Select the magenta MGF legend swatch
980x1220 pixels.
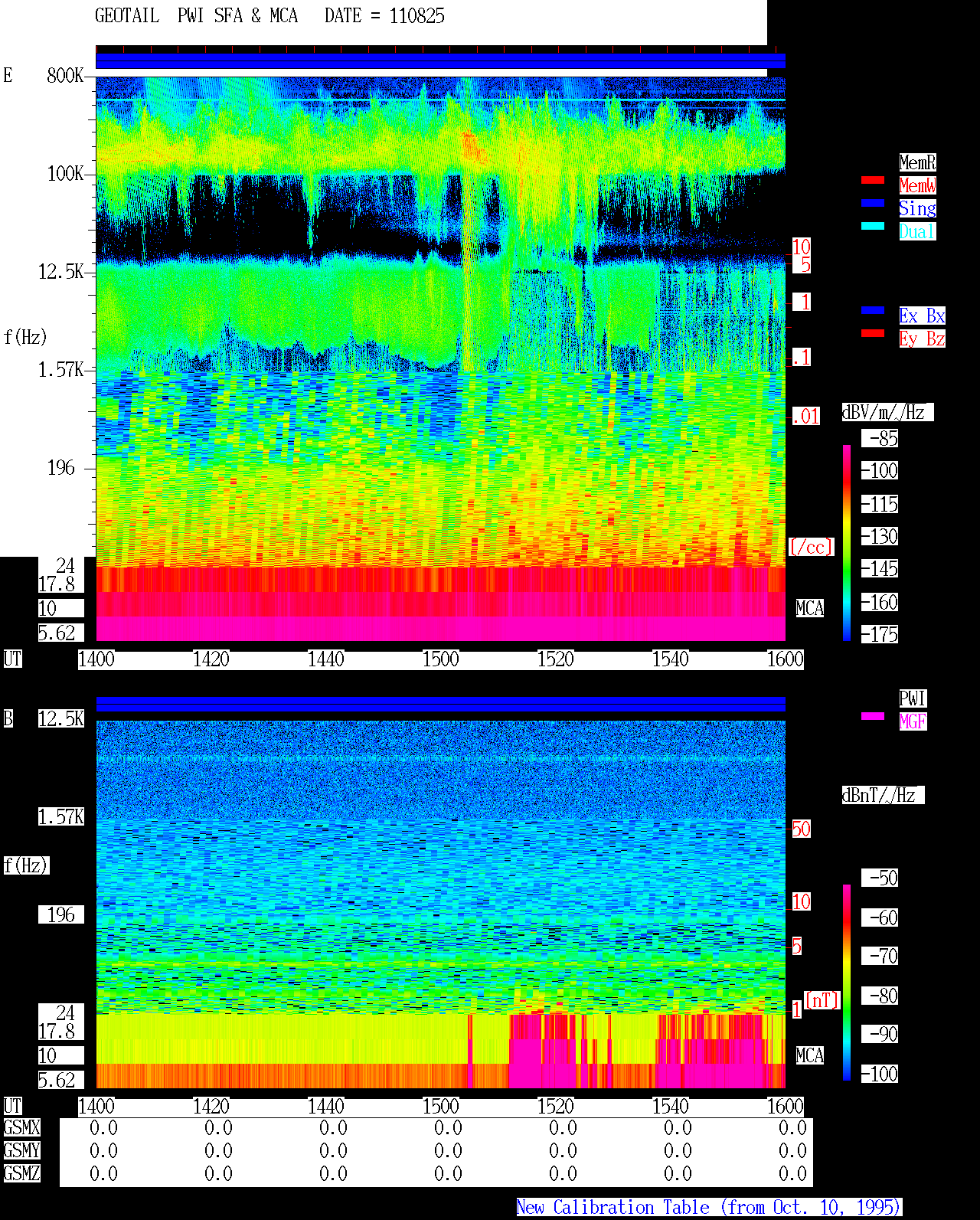(873, 716)
